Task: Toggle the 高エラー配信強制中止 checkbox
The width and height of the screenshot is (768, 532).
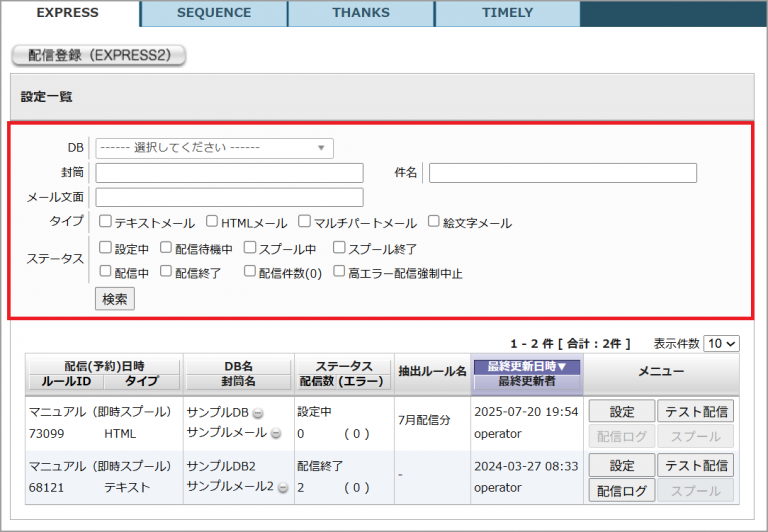Action: (x=340, y=271)
